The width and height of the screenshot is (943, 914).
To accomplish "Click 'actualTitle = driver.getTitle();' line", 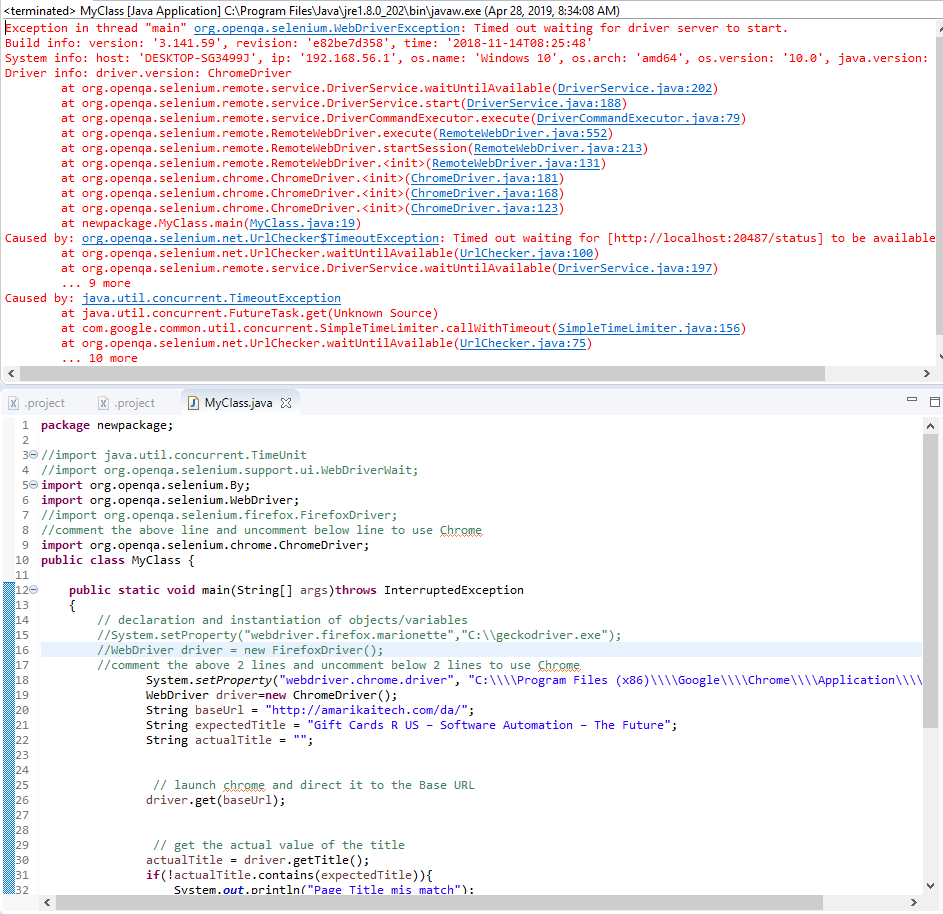I will click(257, 860).
